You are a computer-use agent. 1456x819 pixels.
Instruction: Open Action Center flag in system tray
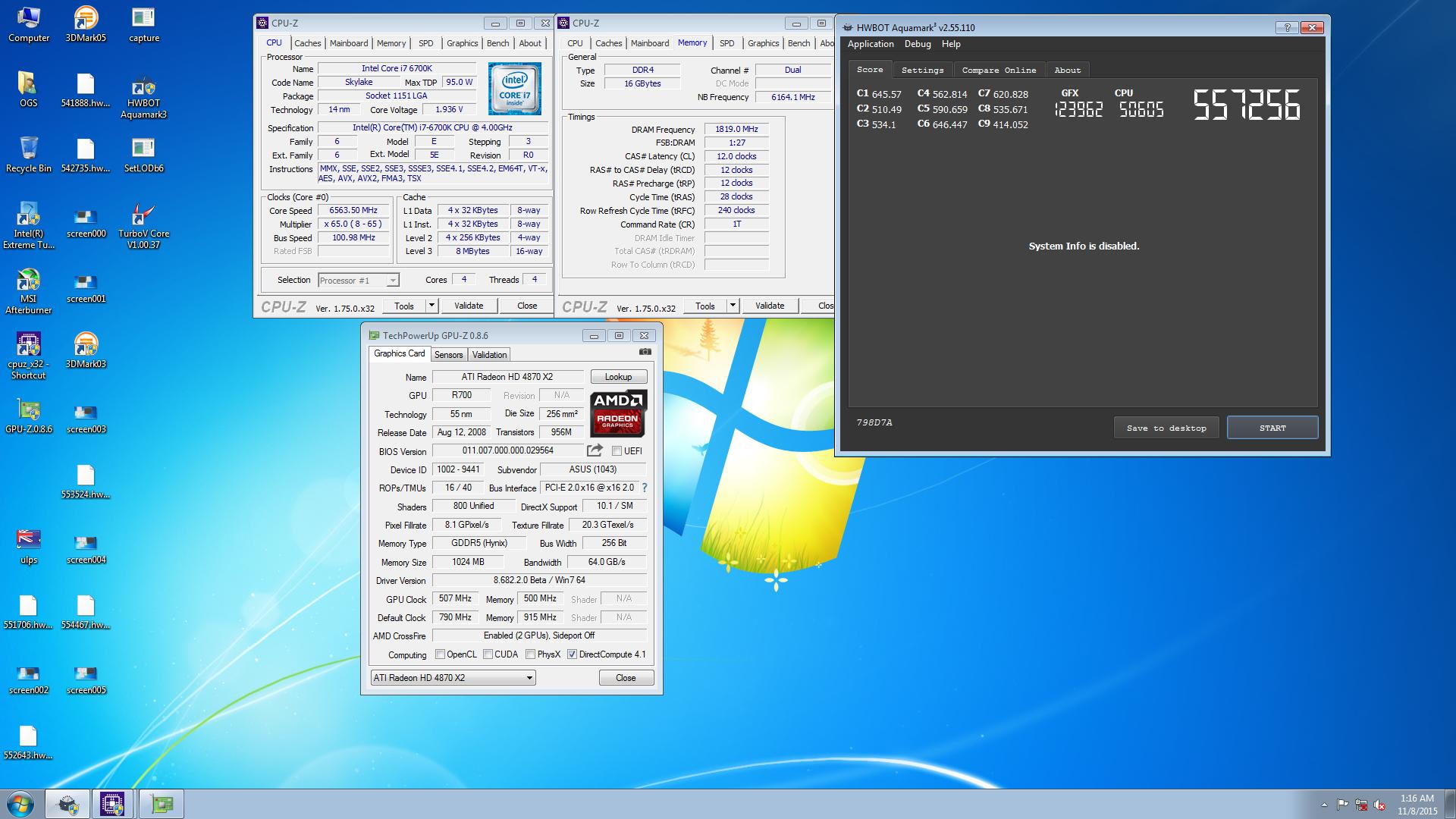[1342, 805]
